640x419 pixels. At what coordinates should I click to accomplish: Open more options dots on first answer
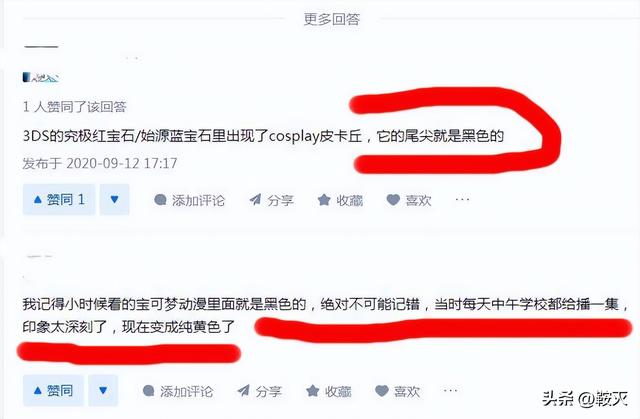tap(462, 200)
